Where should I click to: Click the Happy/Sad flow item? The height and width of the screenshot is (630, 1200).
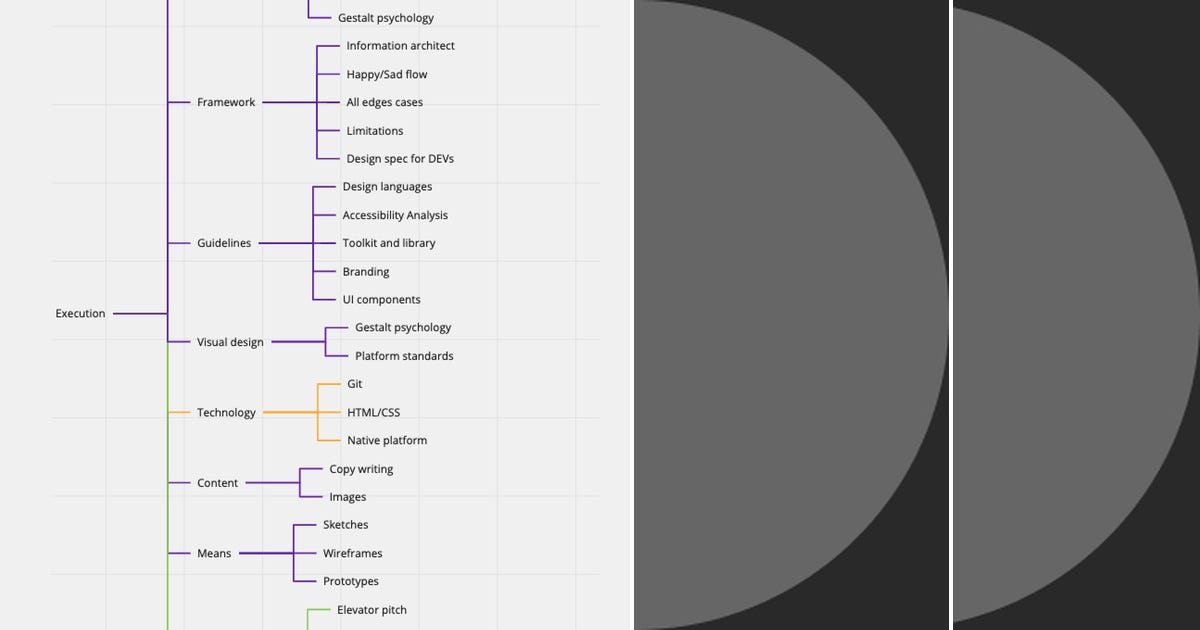click(386, 74)
